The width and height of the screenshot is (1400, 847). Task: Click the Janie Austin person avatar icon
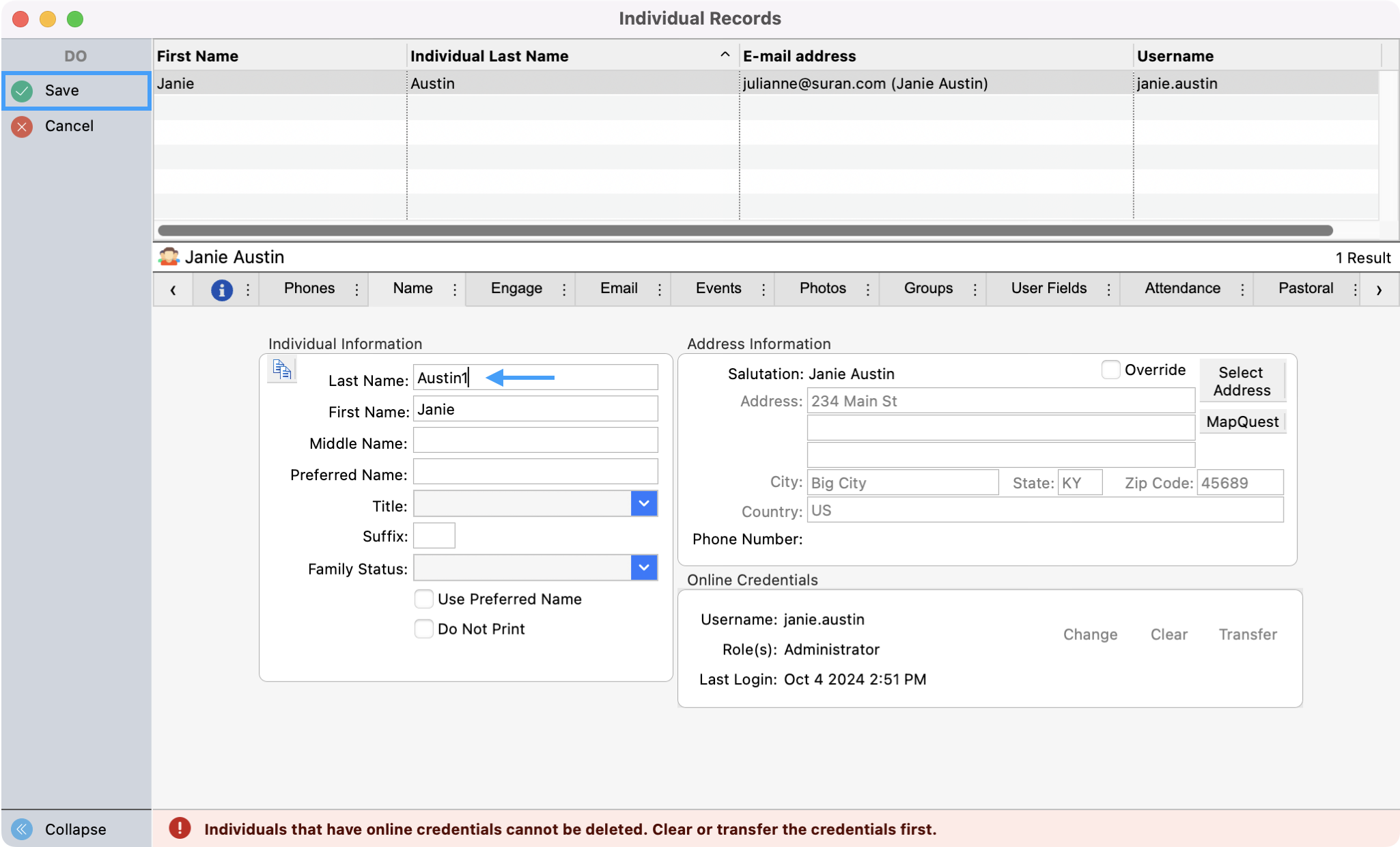(x=169, y=258)
